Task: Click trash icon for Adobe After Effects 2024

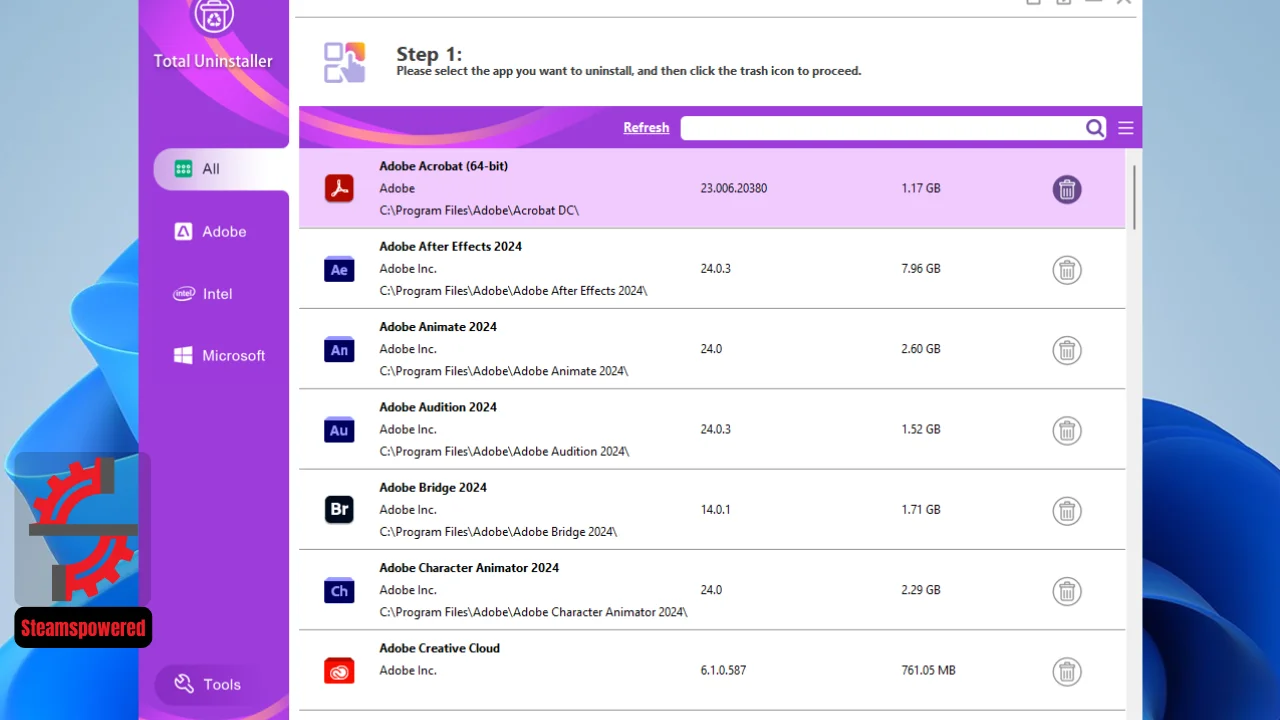Action: tap(1067, 270)
